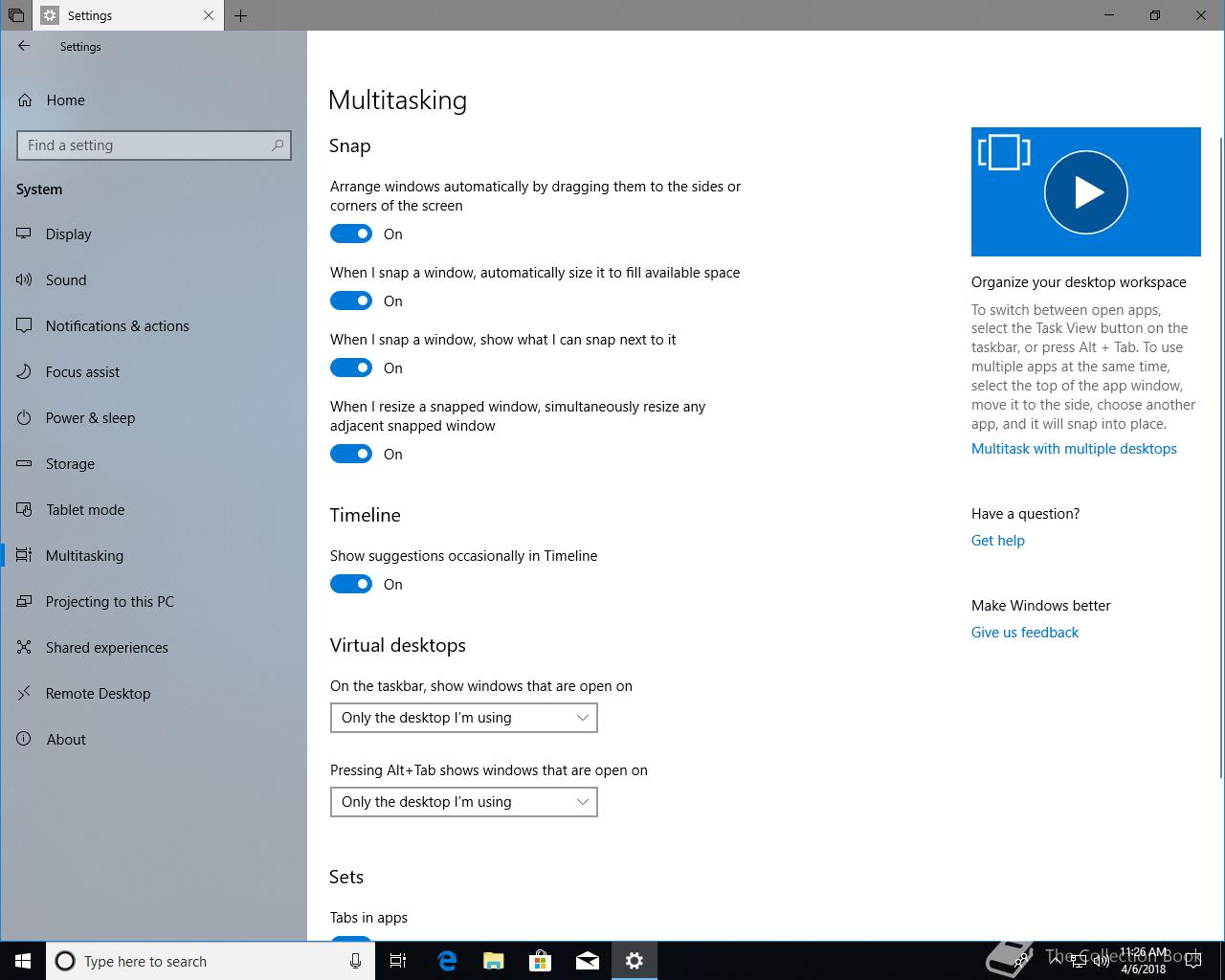Click the Cortana circle in taskbar search
The image size is (1225, 980).
[x=65, y=961]
